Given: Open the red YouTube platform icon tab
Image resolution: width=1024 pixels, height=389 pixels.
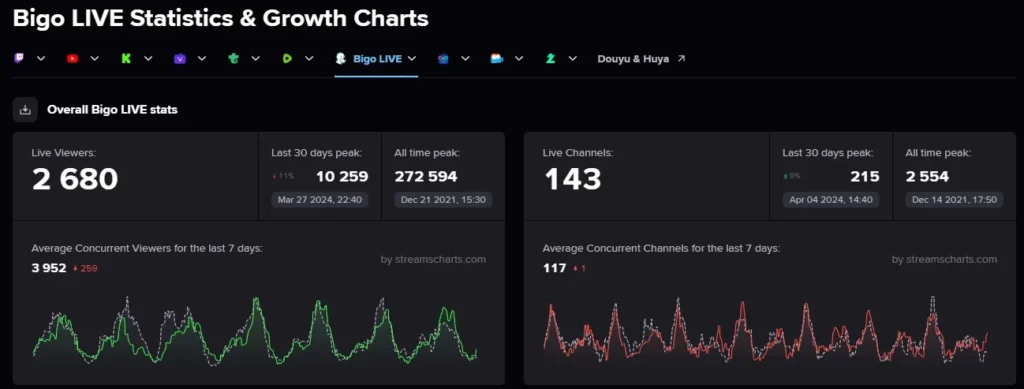Looking at the screenshot, I should click(x=72, y=58).
